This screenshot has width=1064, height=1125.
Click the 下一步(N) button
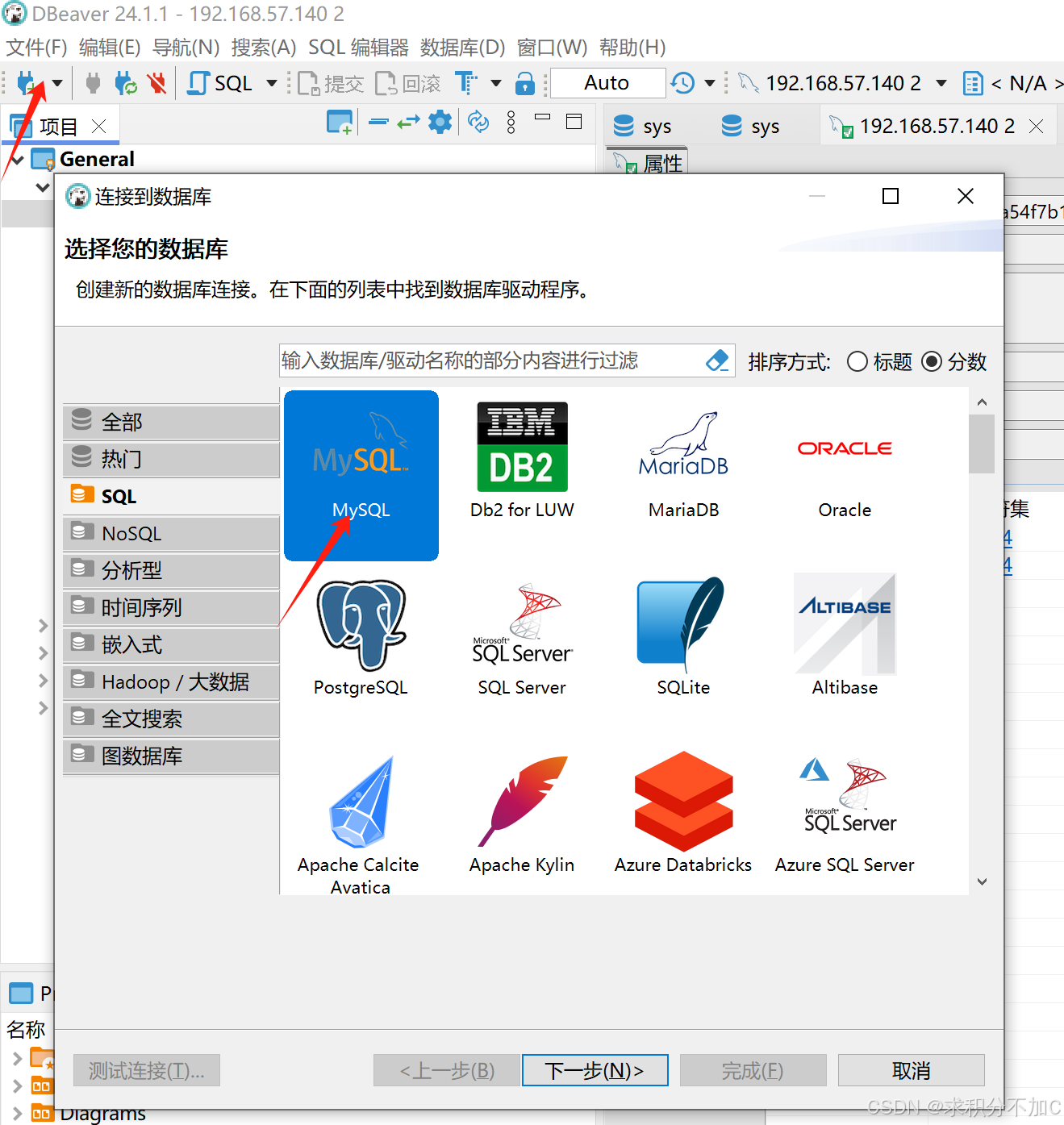595,1070
